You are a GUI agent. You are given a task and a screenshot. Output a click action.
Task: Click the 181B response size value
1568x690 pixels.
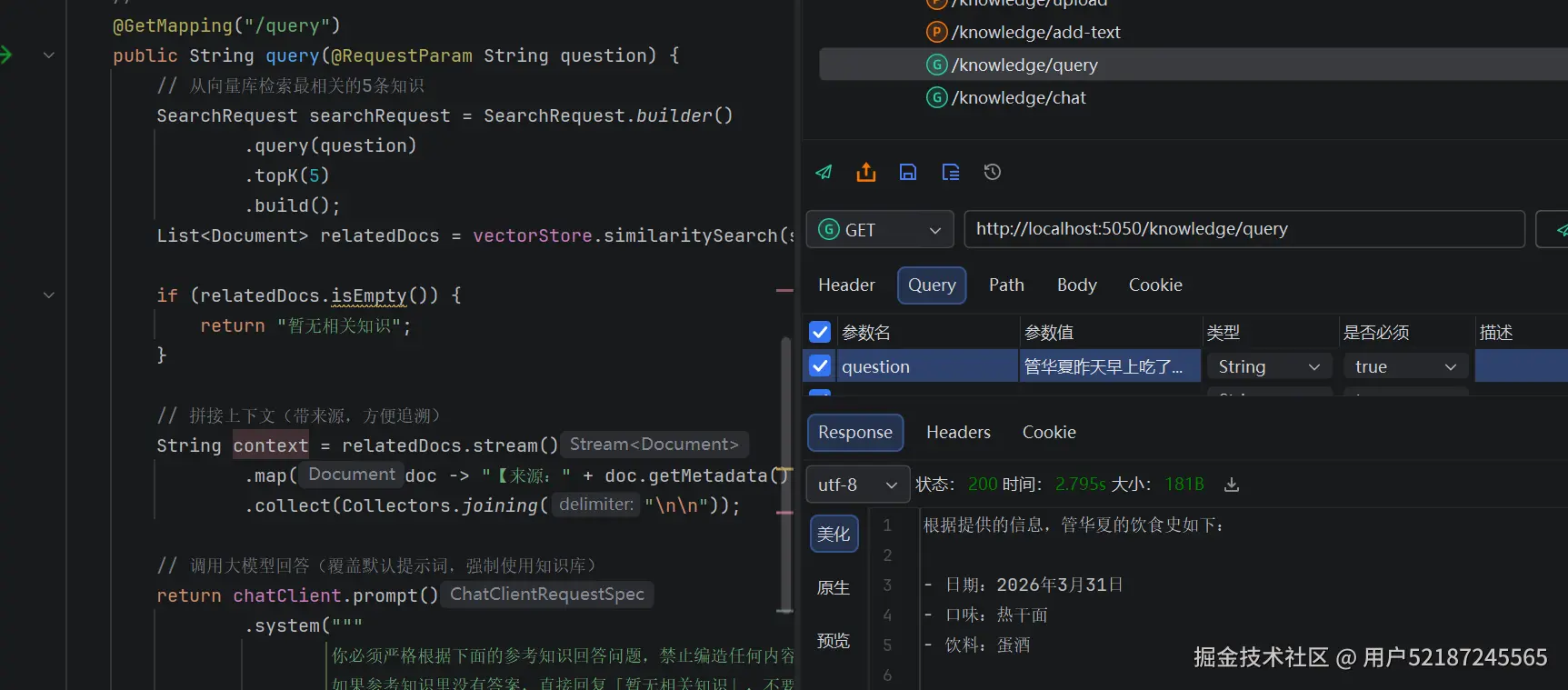point(1184,485)
